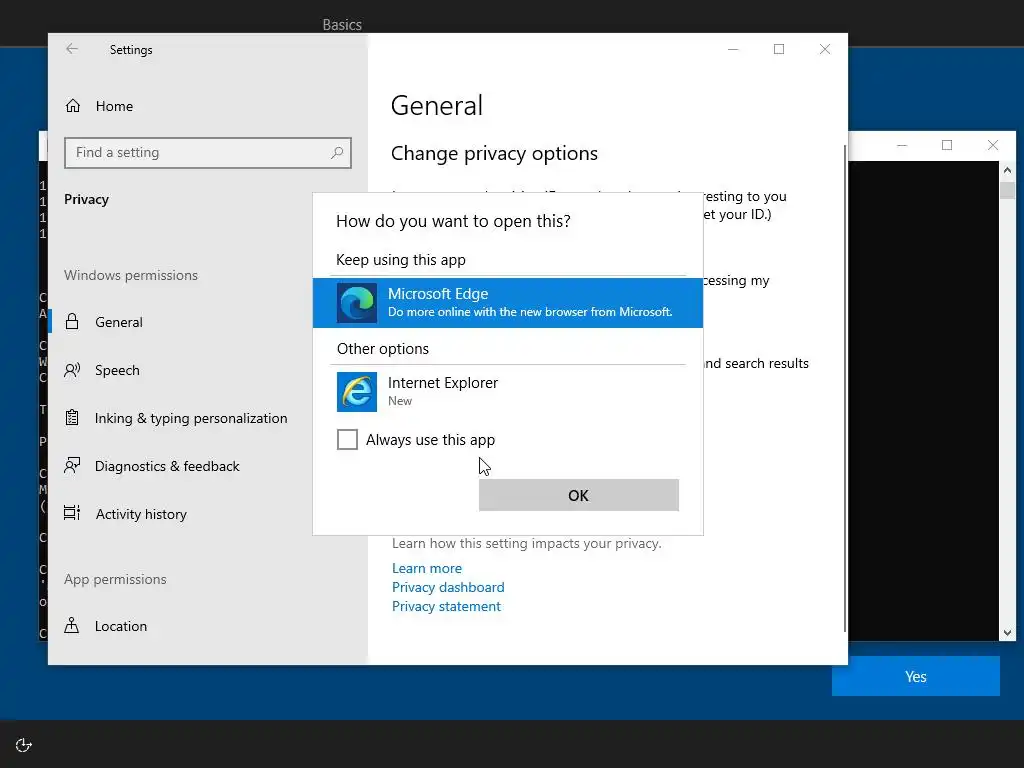
Task: Open the Privacy dashboard link
Action: (x=448, y=587)
